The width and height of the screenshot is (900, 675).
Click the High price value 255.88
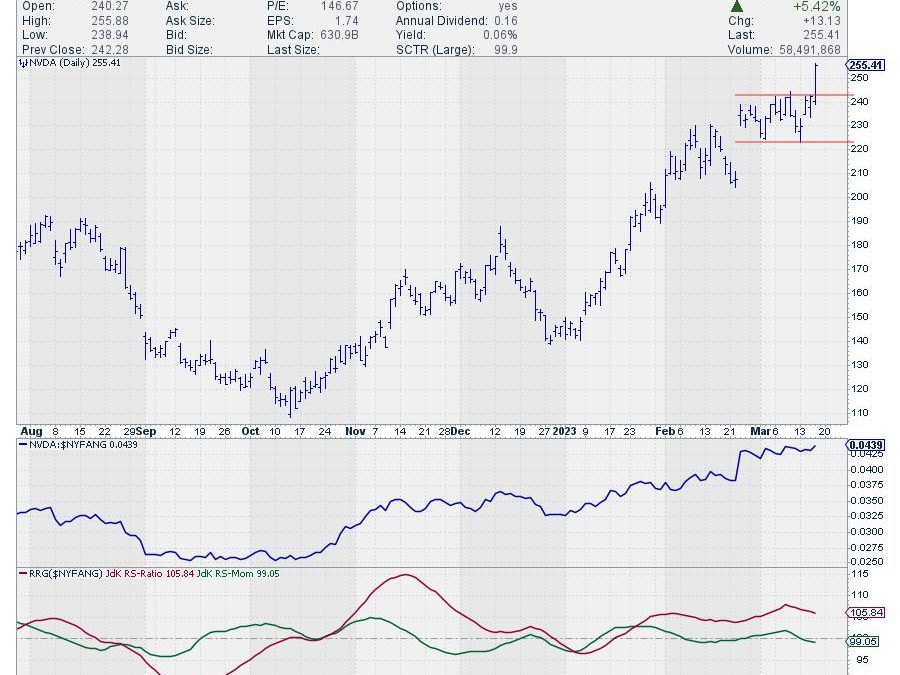point(110,21)
